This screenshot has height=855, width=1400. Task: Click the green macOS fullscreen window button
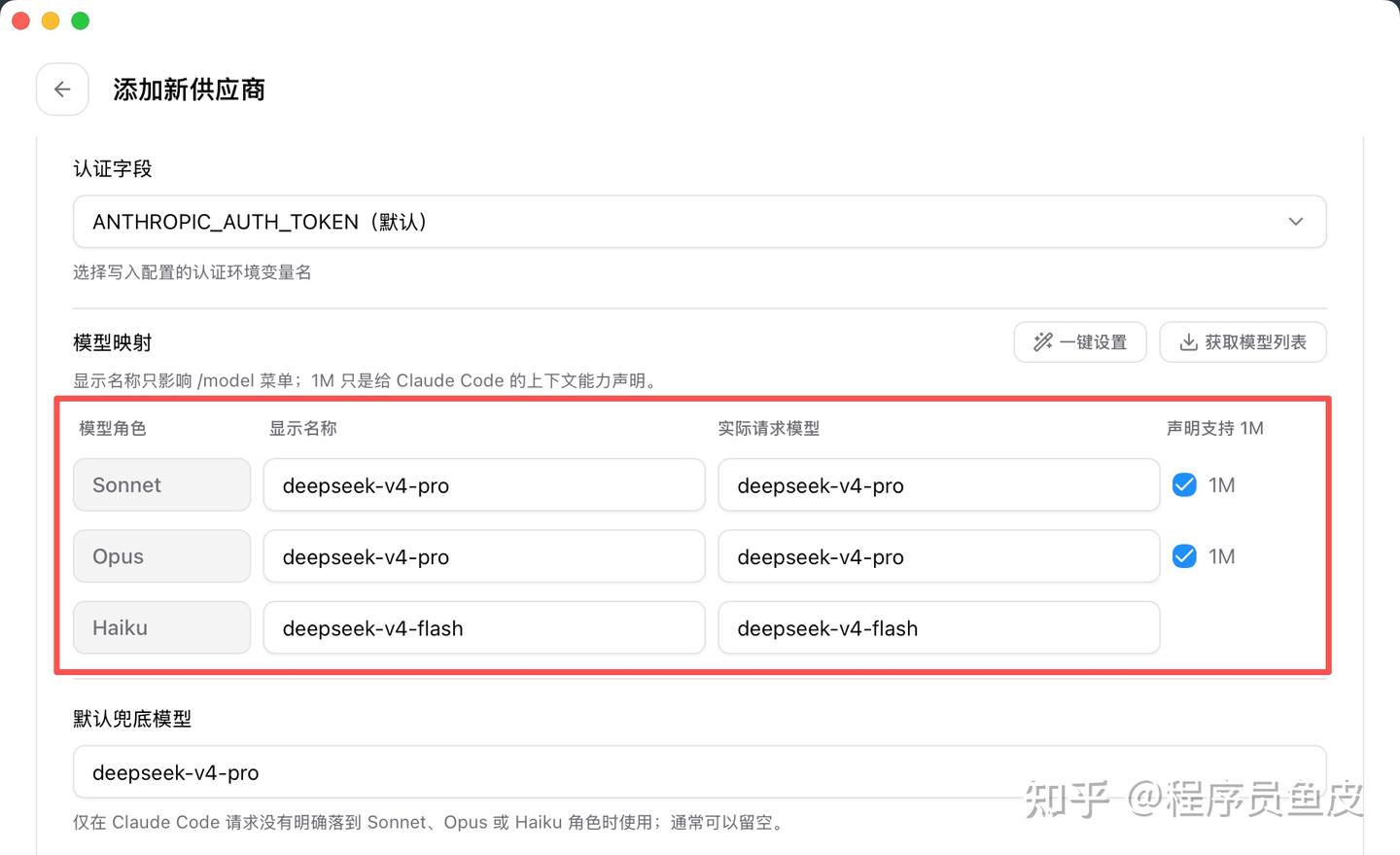pyautogui.click(x=81, y=20)
